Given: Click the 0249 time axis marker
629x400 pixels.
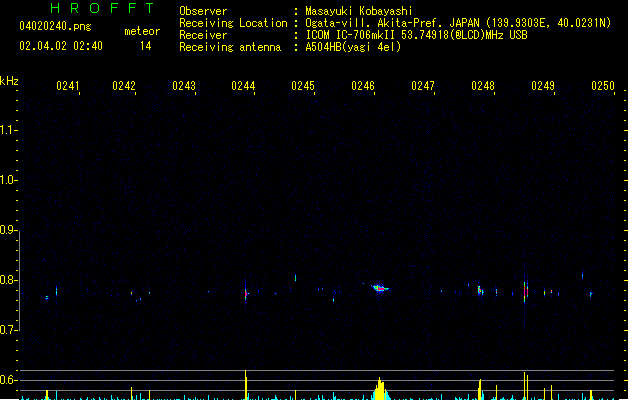Looking at the screenshot, I should click(x=543, y=86).
